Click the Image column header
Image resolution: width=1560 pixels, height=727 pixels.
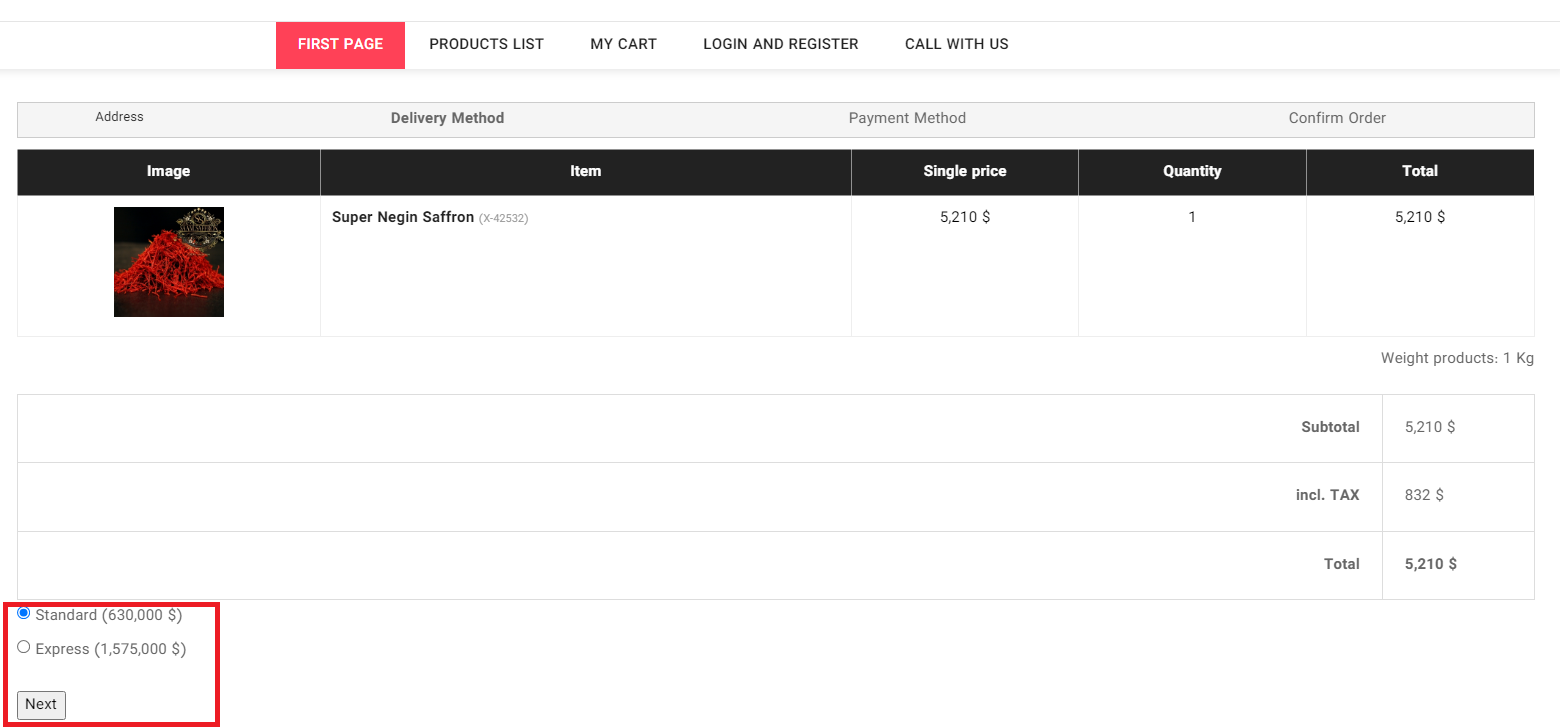168,171
